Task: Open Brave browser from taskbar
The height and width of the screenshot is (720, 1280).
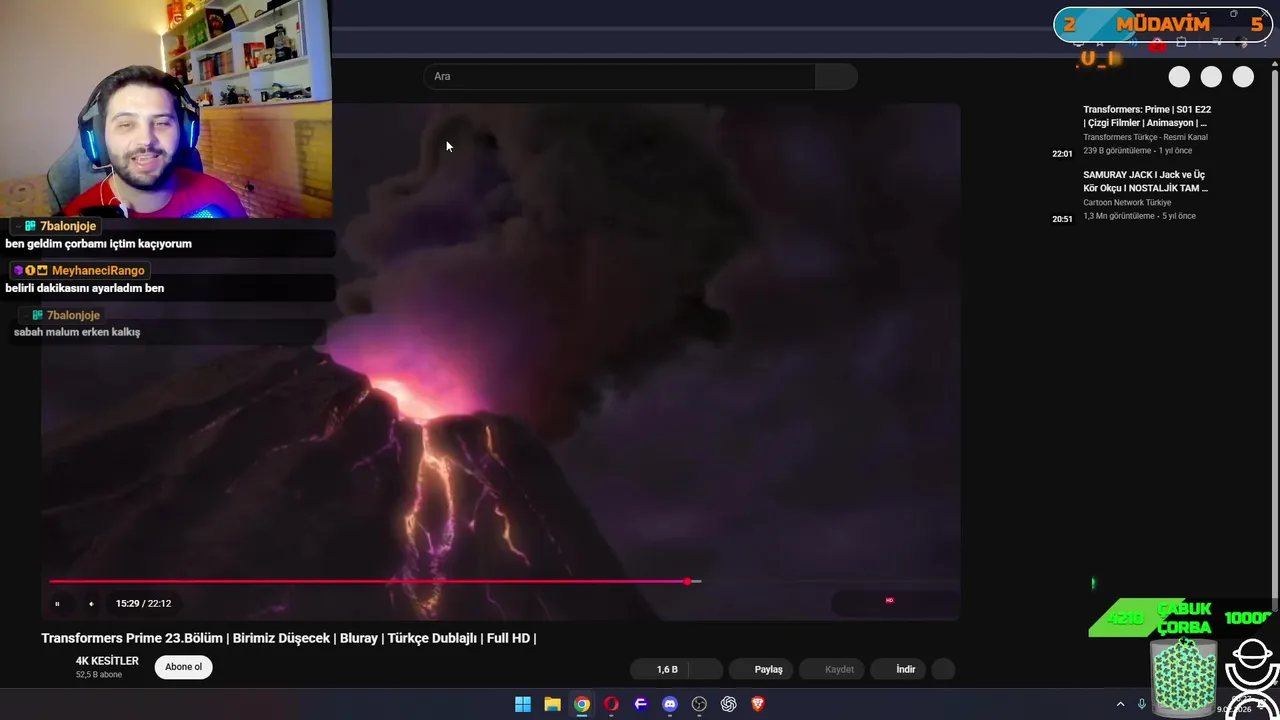Action: [758, 704]
